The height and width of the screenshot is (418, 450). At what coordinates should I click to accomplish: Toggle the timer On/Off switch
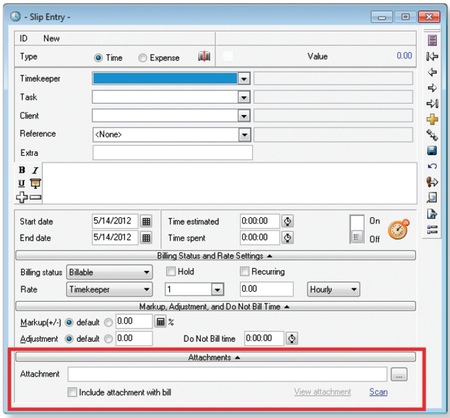[357, 229]
